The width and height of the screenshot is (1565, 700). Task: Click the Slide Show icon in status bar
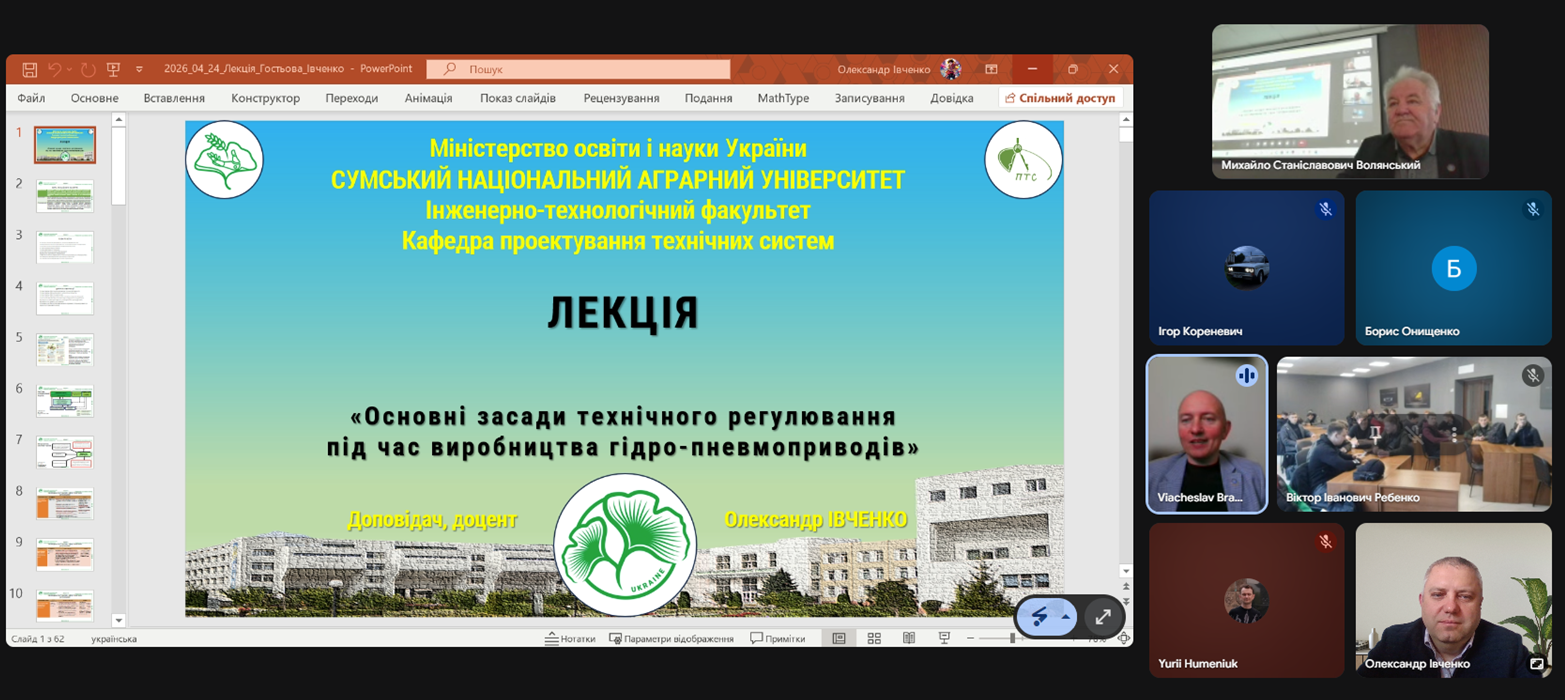[x=943, y=638]
